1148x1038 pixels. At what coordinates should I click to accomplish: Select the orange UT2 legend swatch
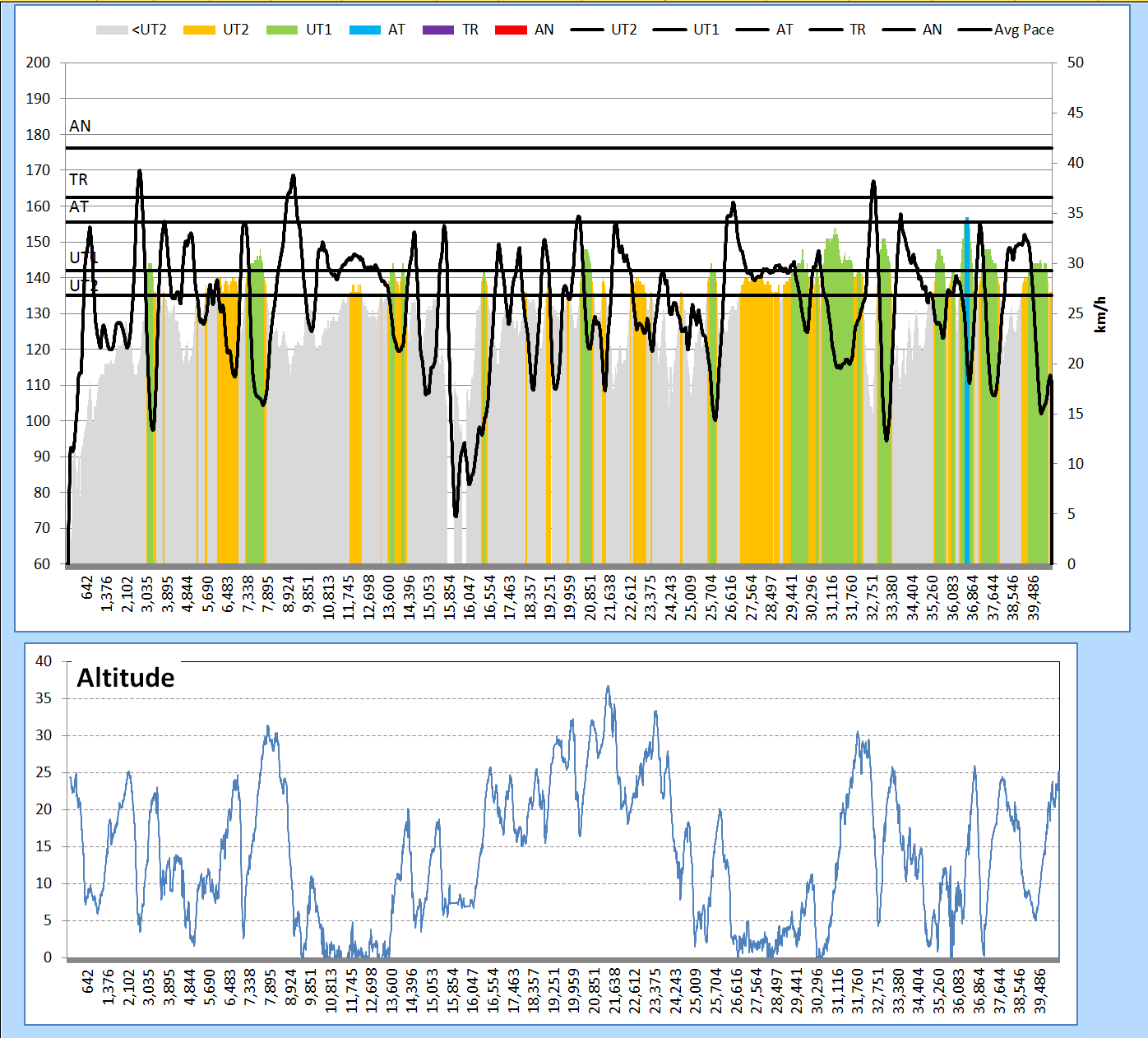click(x=199, y=30)
